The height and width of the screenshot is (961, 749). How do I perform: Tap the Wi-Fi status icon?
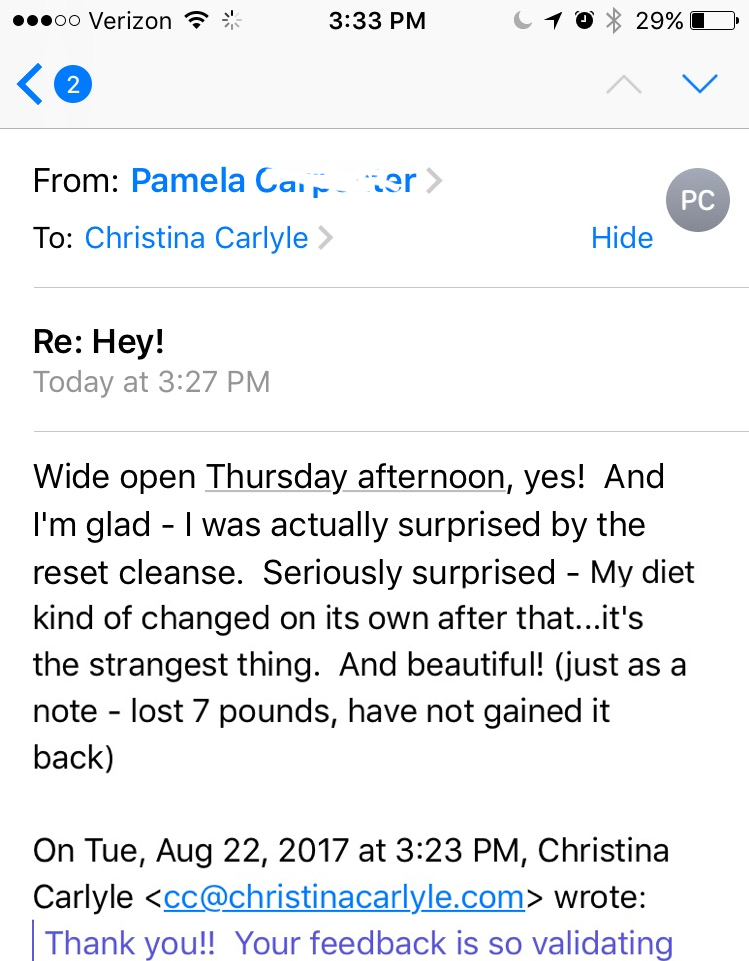[197, 21]
